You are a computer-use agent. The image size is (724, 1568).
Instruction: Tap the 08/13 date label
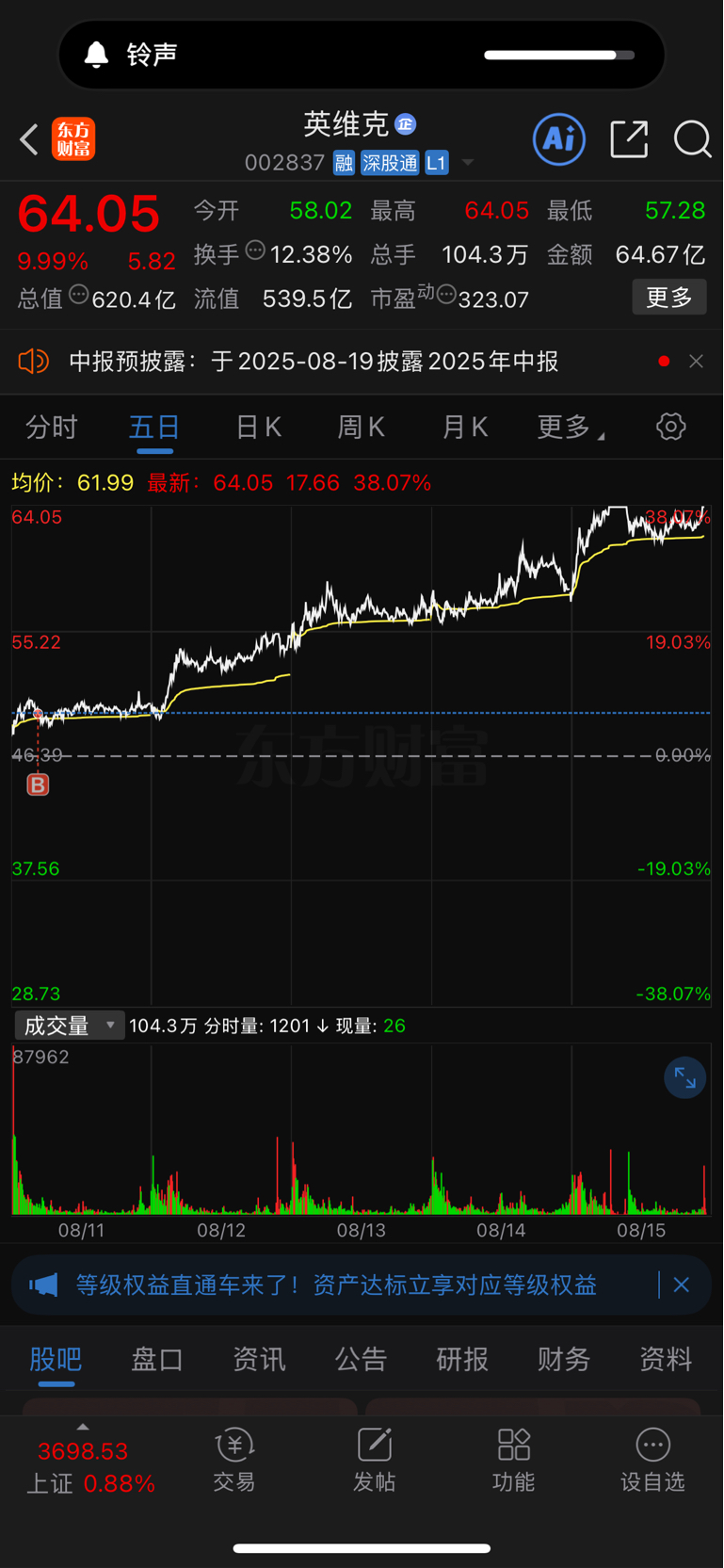tap(362, 1230)
